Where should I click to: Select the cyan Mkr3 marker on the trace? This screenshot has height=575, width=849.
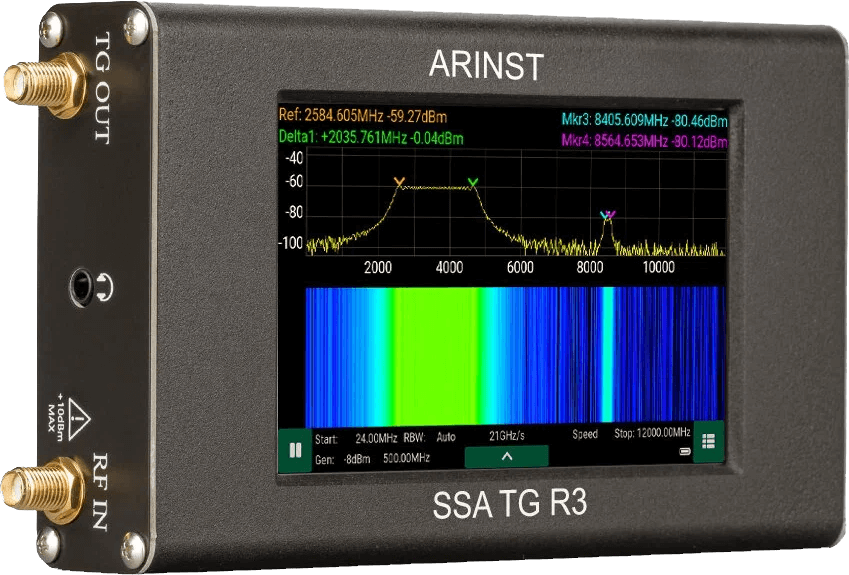point(605,215)
